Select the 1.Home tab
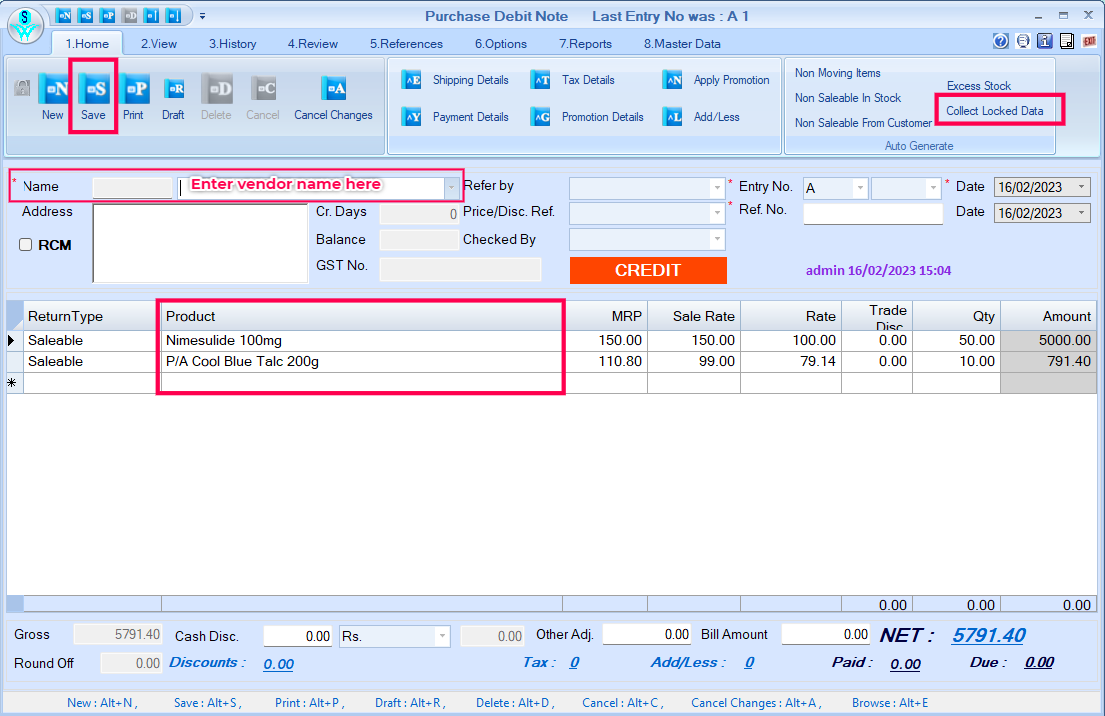1105x716 pixels. (x=87, y=44)
